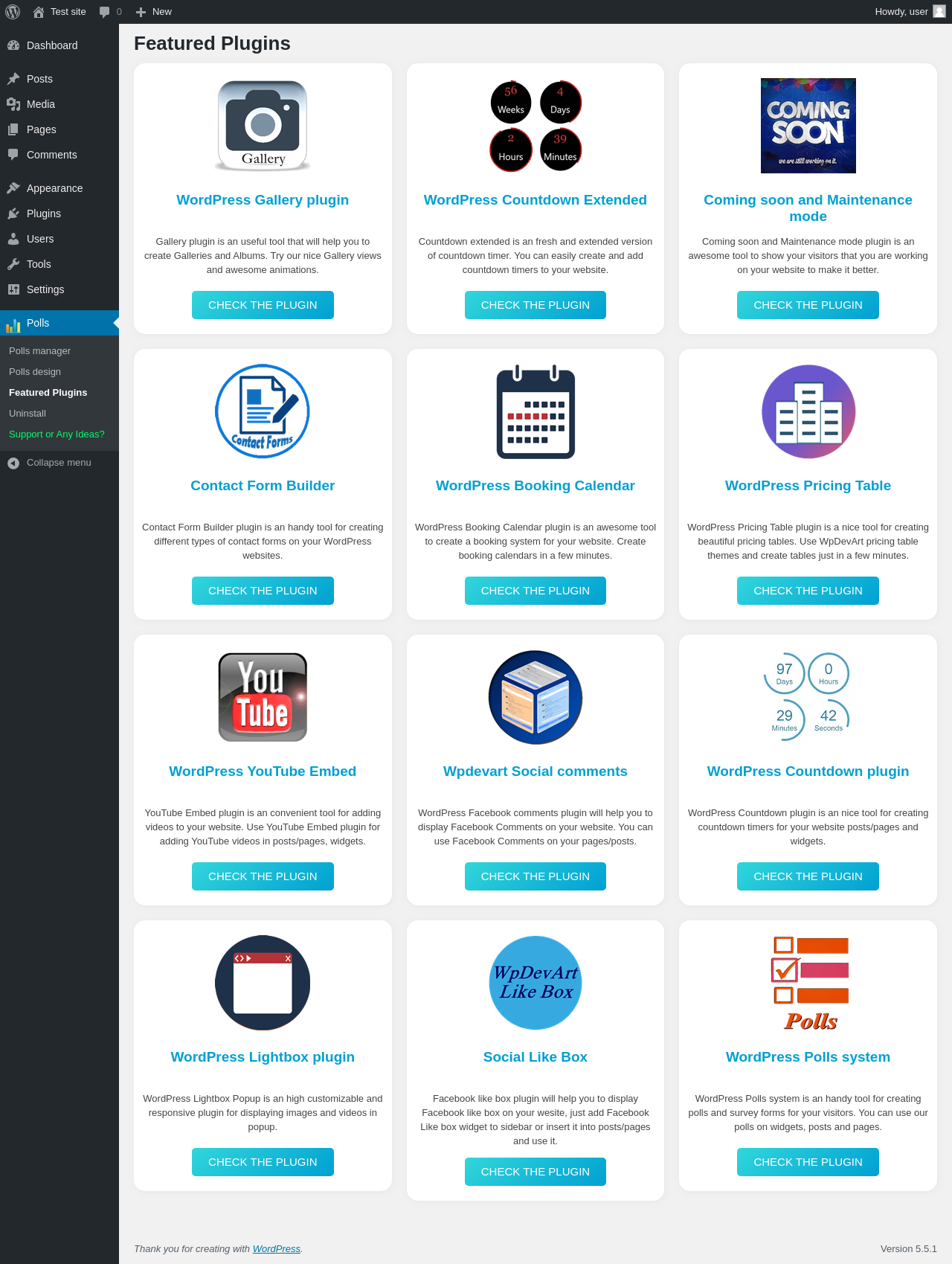Open the Contact Form Builder title link
This screenshot has width=952, height=1264.
pos(263,486)
